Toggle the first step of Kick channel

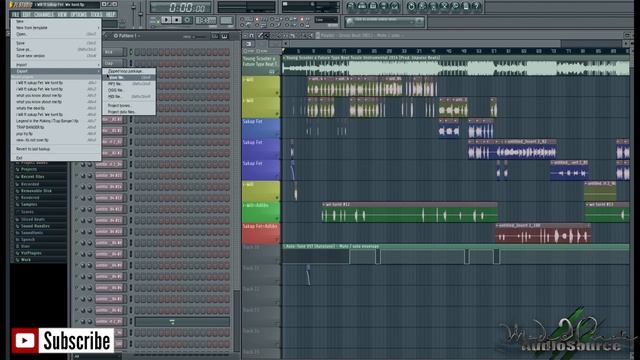tap(138, 52)
